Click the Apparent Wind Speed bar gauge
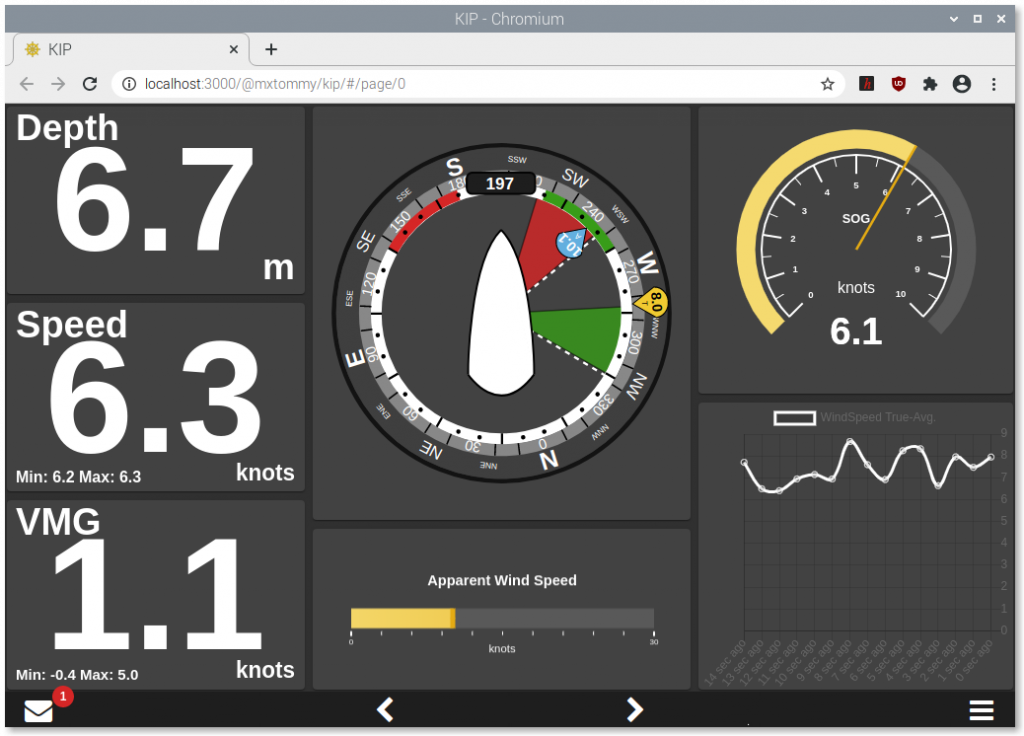This screenshot has width=1024, height=736. pos(502,618)
